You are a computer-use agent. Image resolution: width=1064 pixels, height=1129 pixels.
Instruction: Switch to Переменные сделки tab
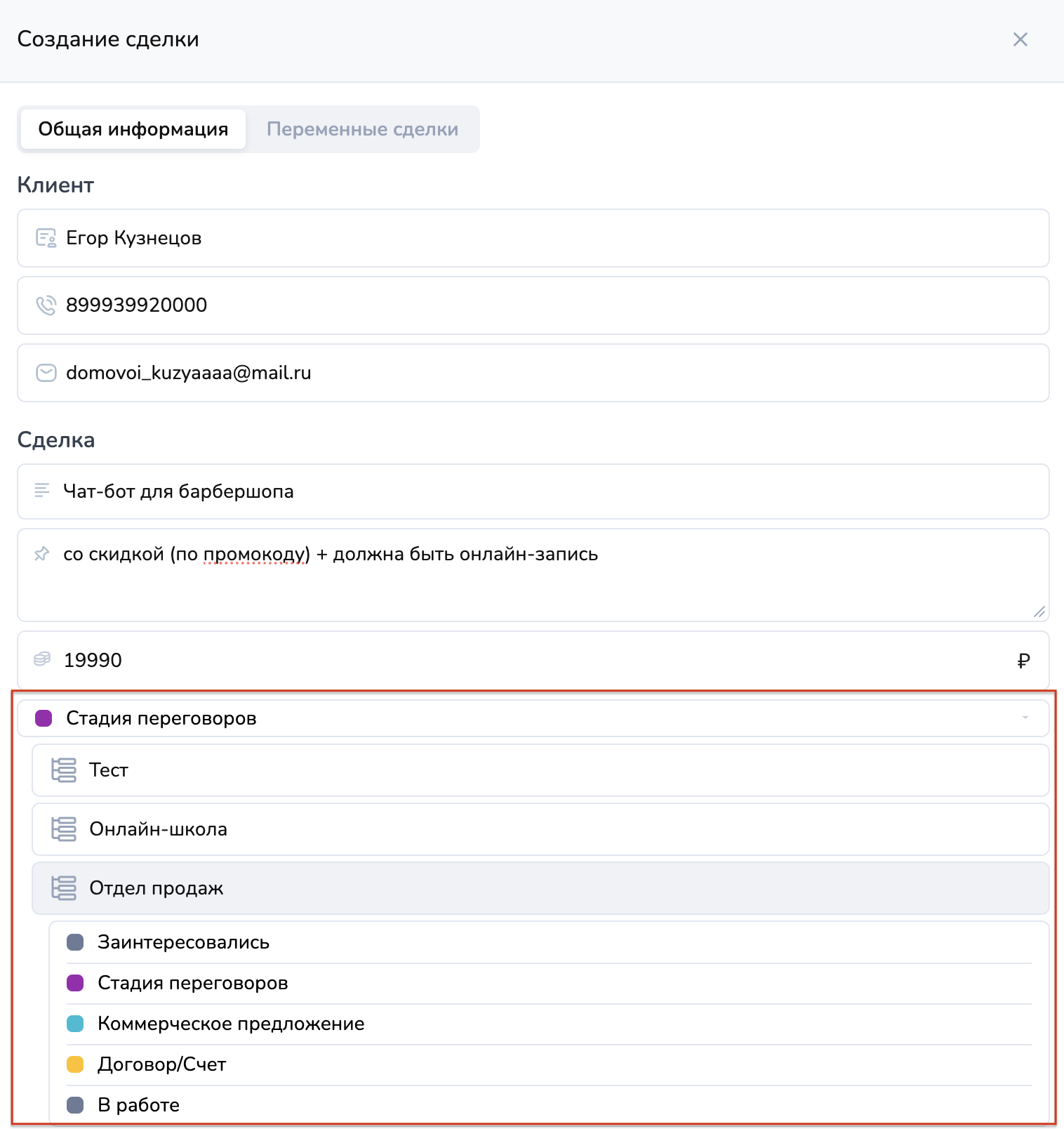click(x=362, y=129)
